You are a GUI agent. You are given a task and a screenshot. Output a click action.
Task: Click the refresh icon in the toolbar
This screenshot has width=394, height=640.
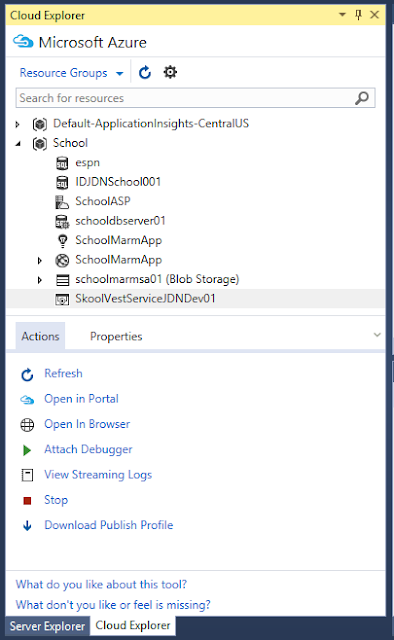point(145,73)
